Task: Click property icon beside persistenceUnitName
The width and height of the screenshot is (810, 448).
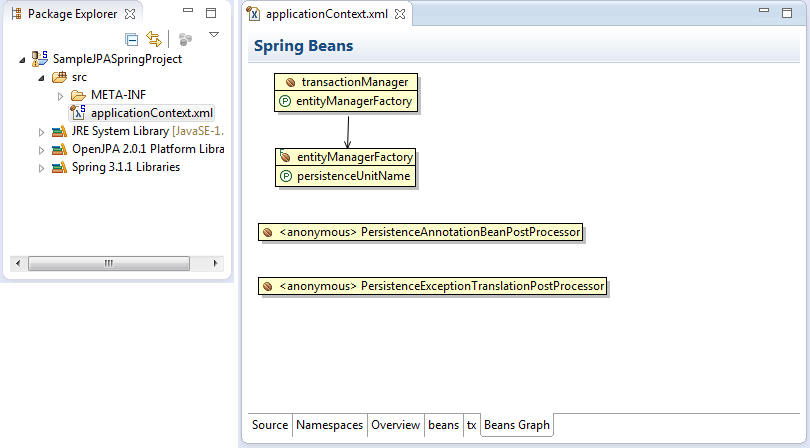Action: click(x=286, y=176)
